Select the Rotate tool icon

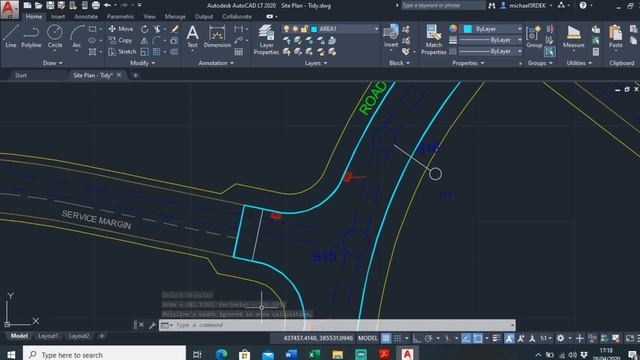point(144,29)
